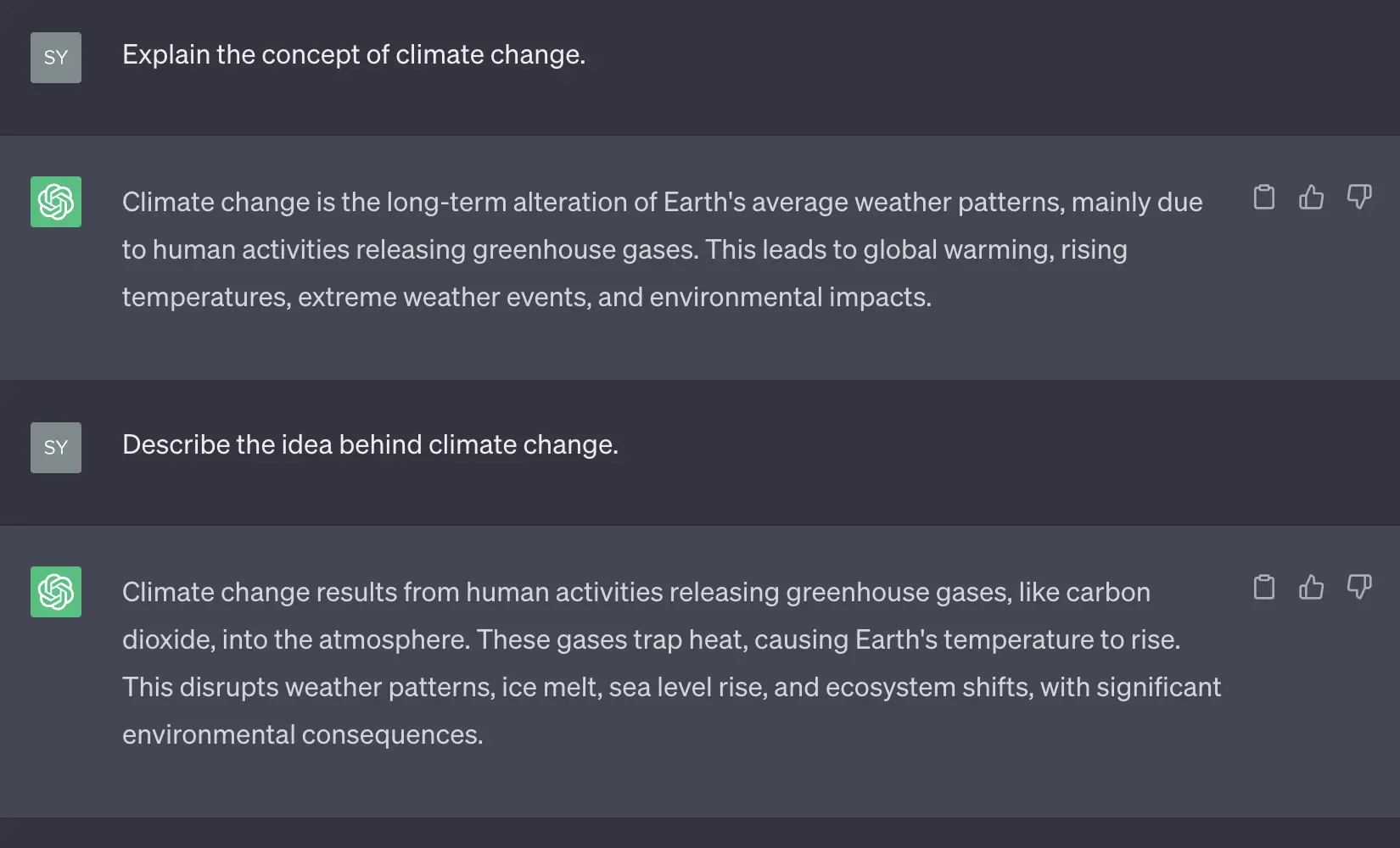Click line starting 'Climate change is the long-term'
1400x848 pixels.
(x=662, y=202)
